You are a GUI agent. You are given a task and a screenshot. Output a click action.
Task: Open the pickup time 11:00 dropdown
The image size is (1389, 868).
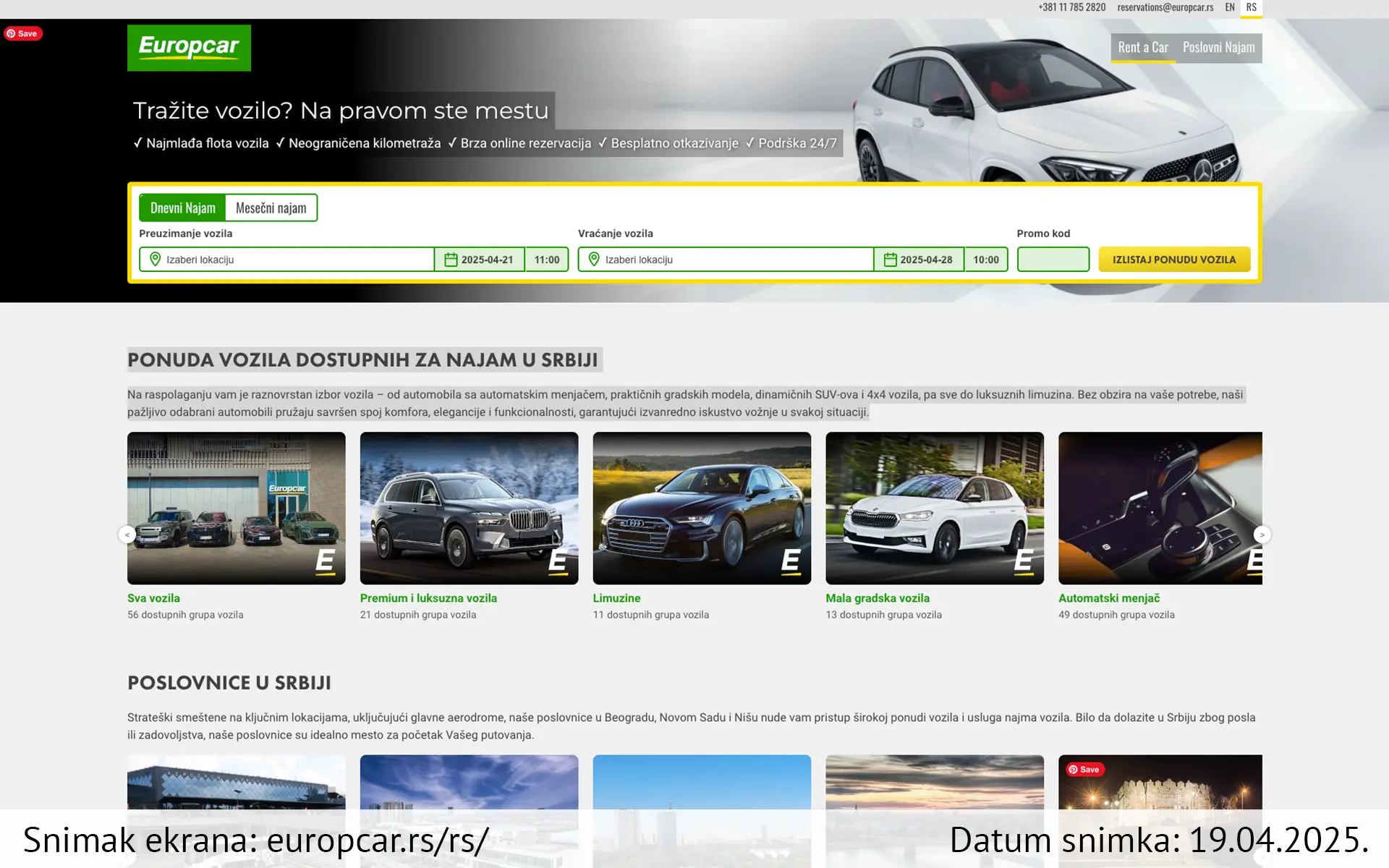tap(547, 259)
